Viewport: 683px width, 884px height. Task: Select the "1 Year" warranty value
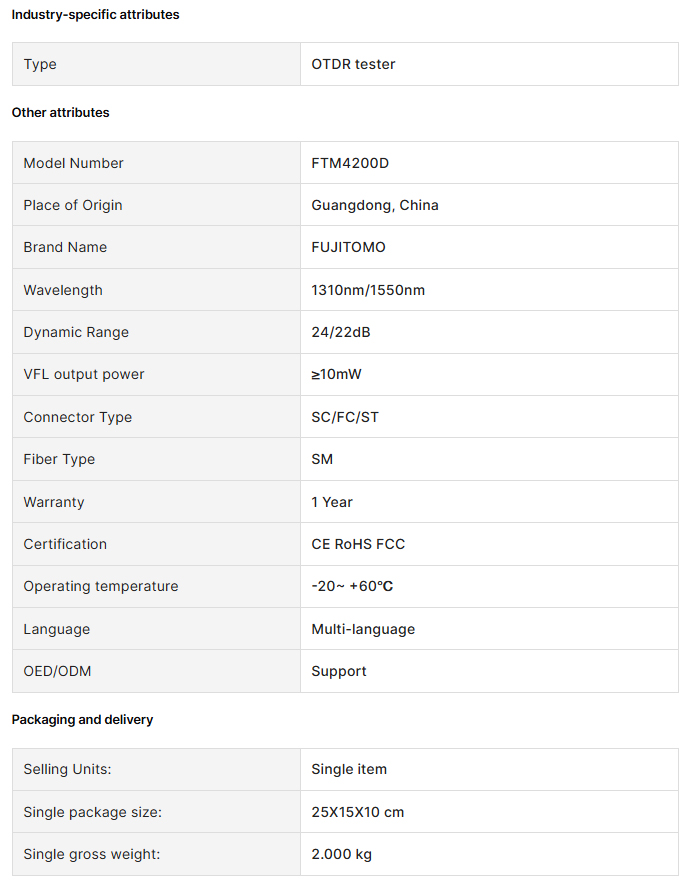(332, 502)
